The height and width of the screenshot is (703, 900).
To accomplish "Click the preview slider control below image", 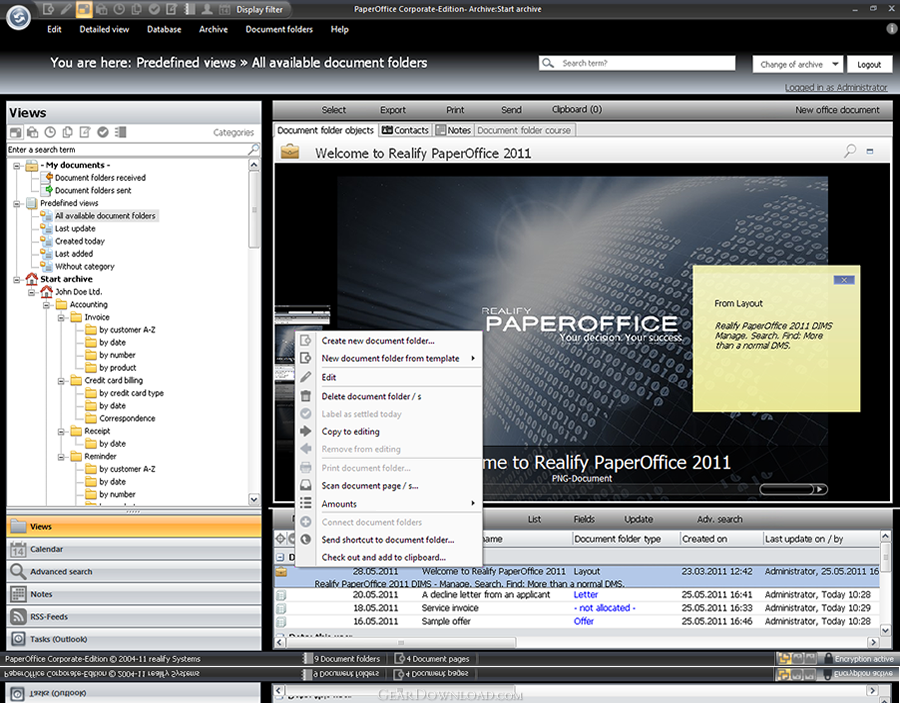I will tap(793, 489).
